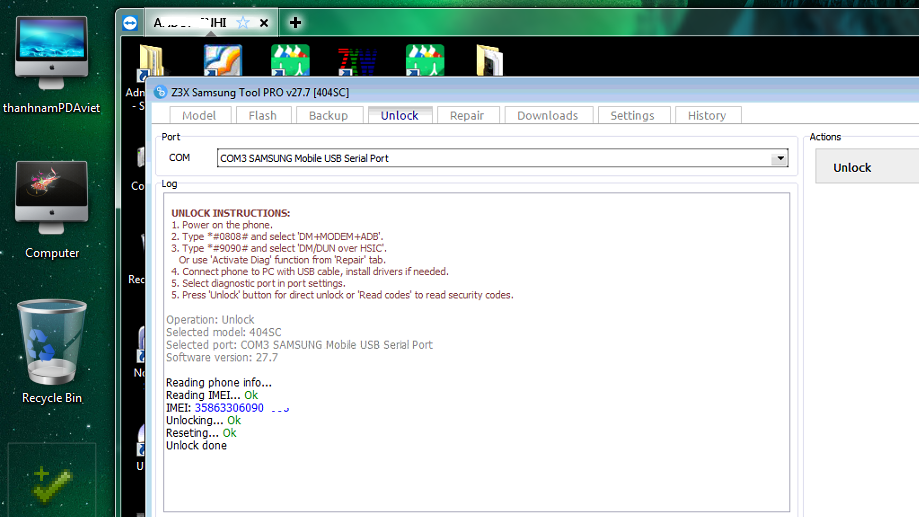Open the Computer desktop icon

point(52,209)
